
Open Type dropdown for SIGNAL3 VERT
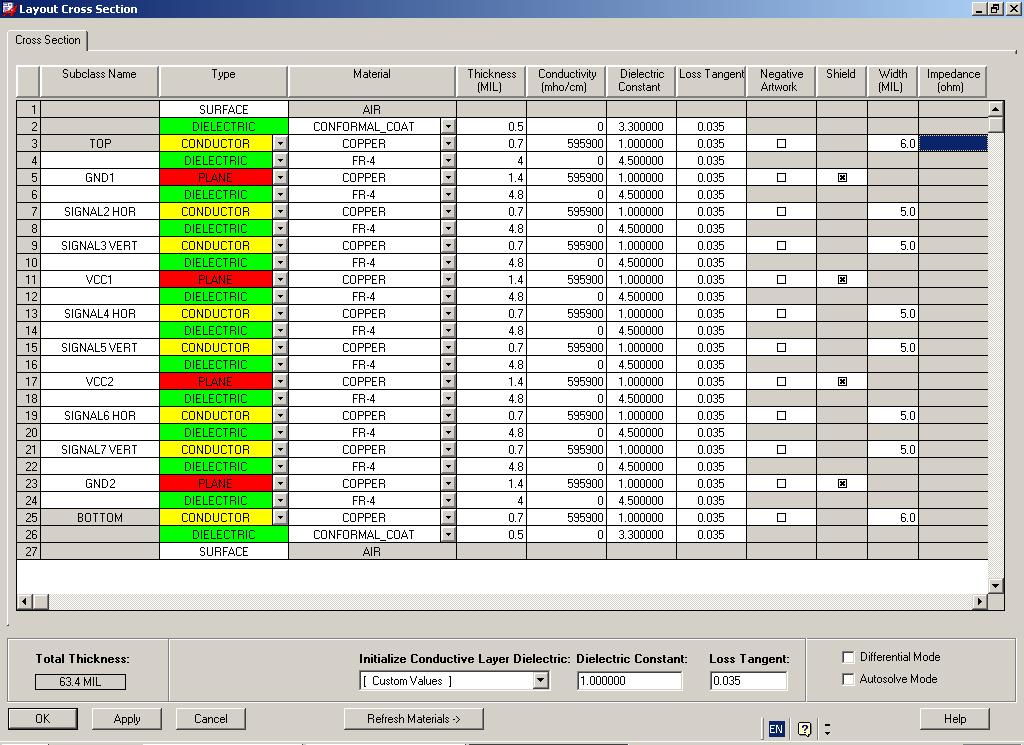[280, 246]
